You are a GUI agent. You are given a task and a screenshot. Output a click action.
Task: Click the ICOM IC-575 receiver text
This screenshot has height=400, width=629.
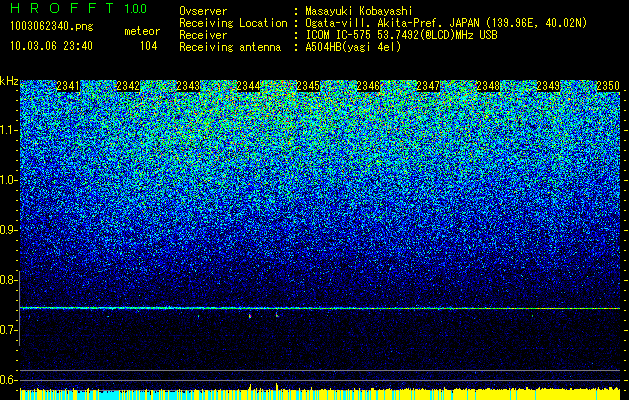401,35
